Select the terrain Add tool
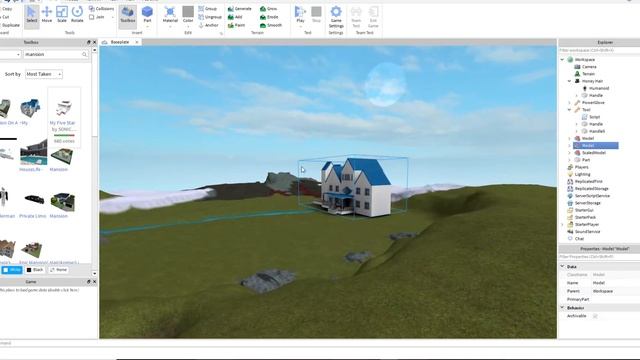 [235, 17]
